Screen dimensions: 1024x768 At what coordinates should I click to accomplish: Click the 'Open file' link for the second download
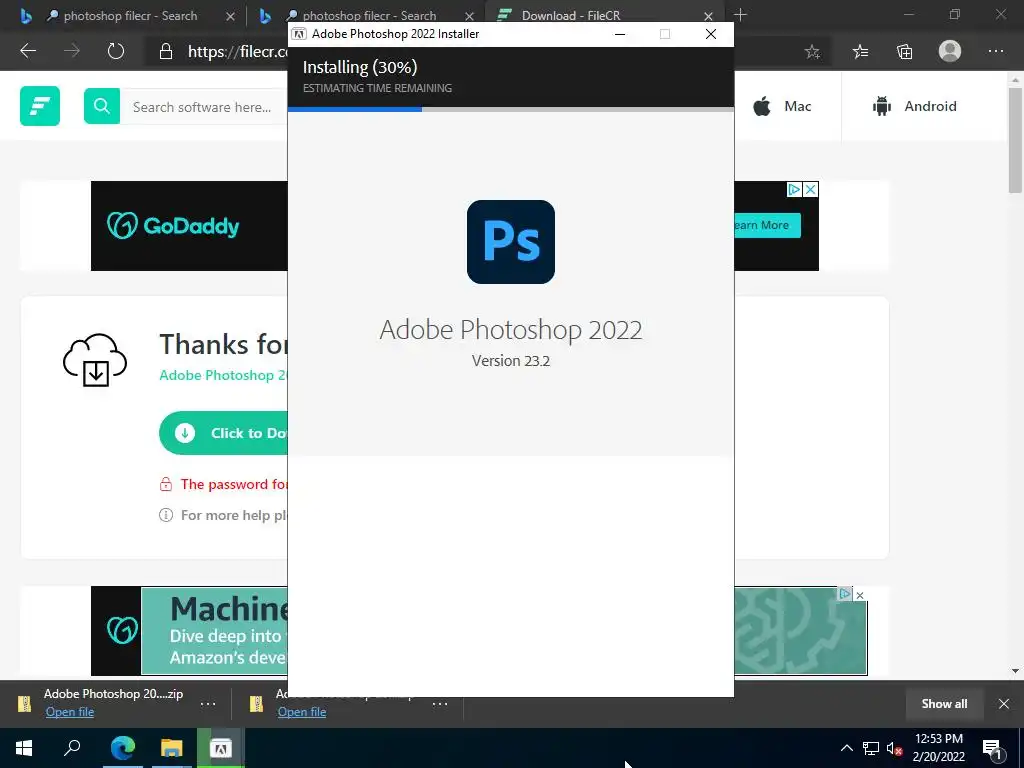click(302, 712)
